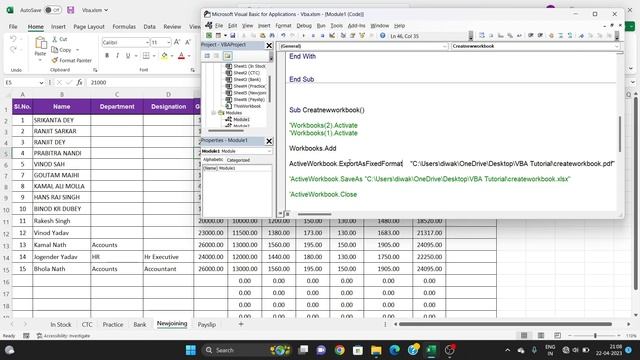The height and width of the screenshot is (360, 640).
Task: Click the Undo arrow in Excel ribbon
Action: pyautogui.click(x=13, y=39)
